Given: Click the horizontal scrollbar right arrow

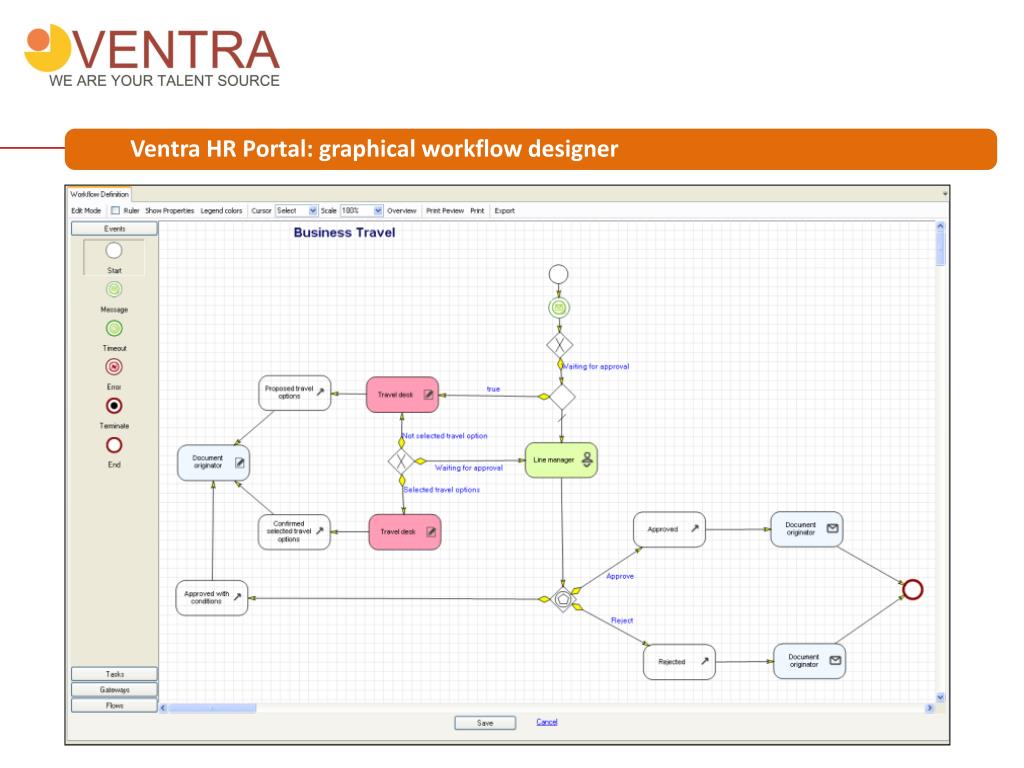Looking at the screenshot, I should [x=929, y=708].
